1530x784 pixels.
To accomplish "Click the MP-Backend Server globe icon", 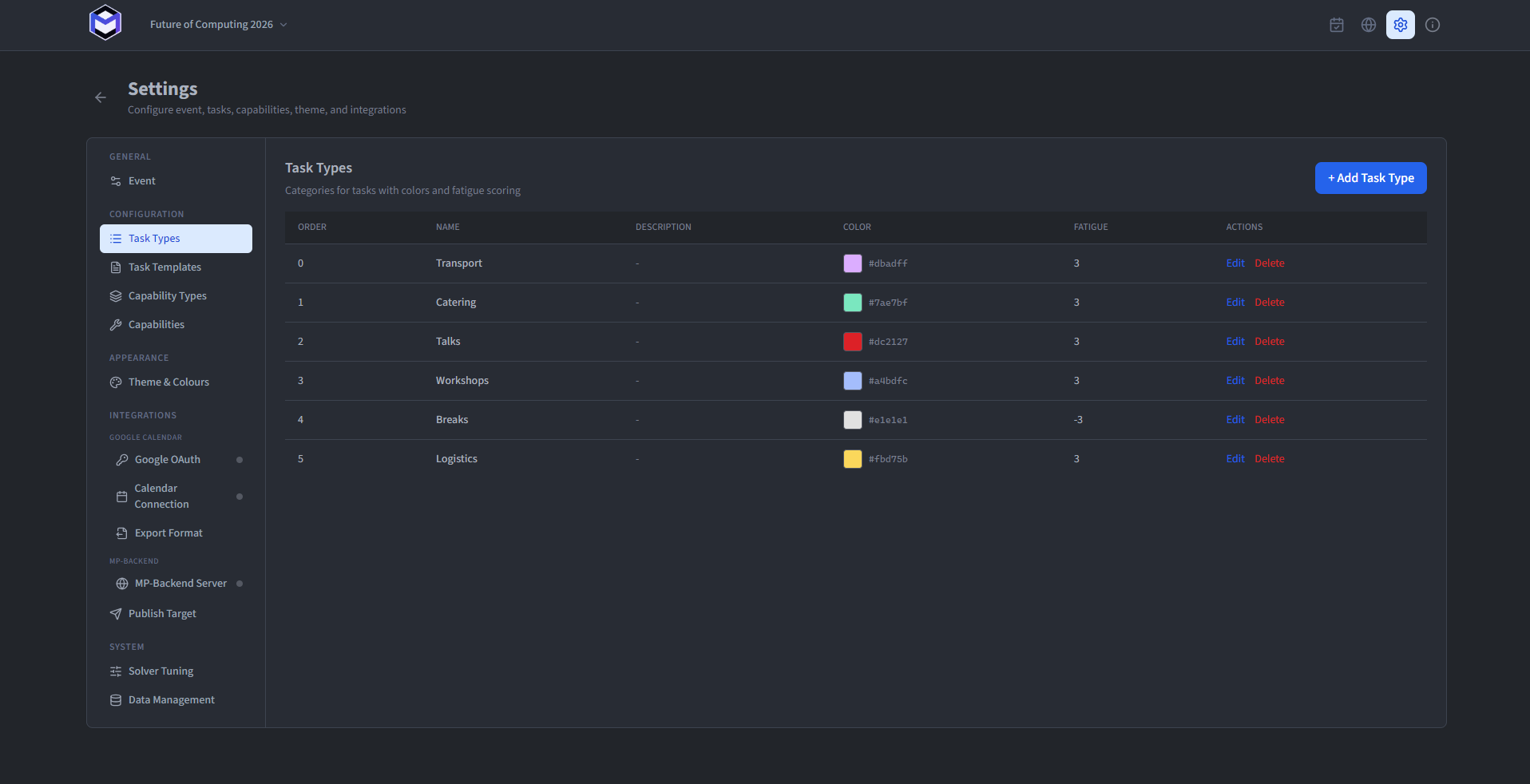I will coord(122,584).
